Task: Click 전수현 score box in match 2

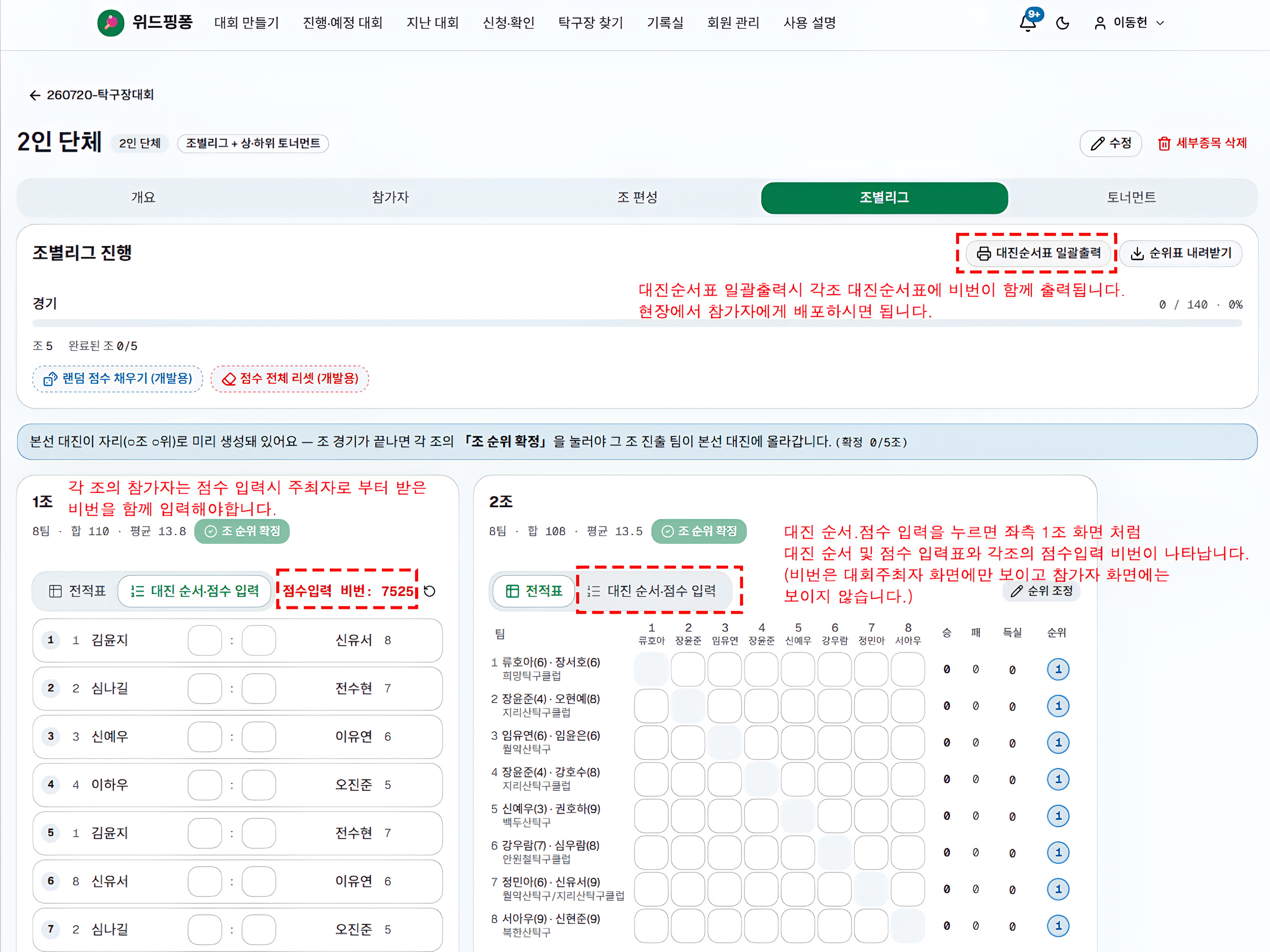Action: click(x=259, y=689)
